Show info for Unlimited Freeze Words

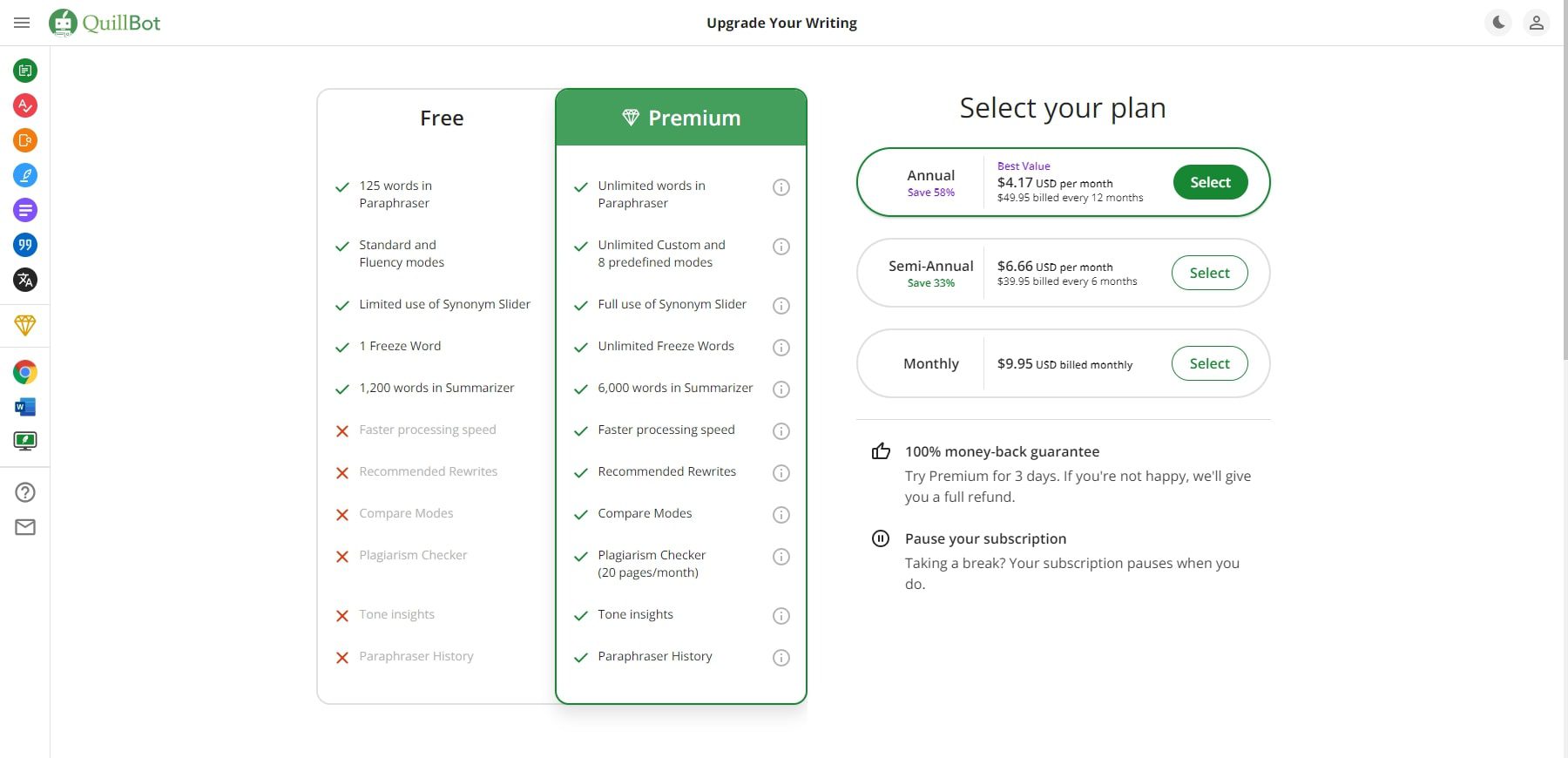pyautogui.click(x=781, y=348)
